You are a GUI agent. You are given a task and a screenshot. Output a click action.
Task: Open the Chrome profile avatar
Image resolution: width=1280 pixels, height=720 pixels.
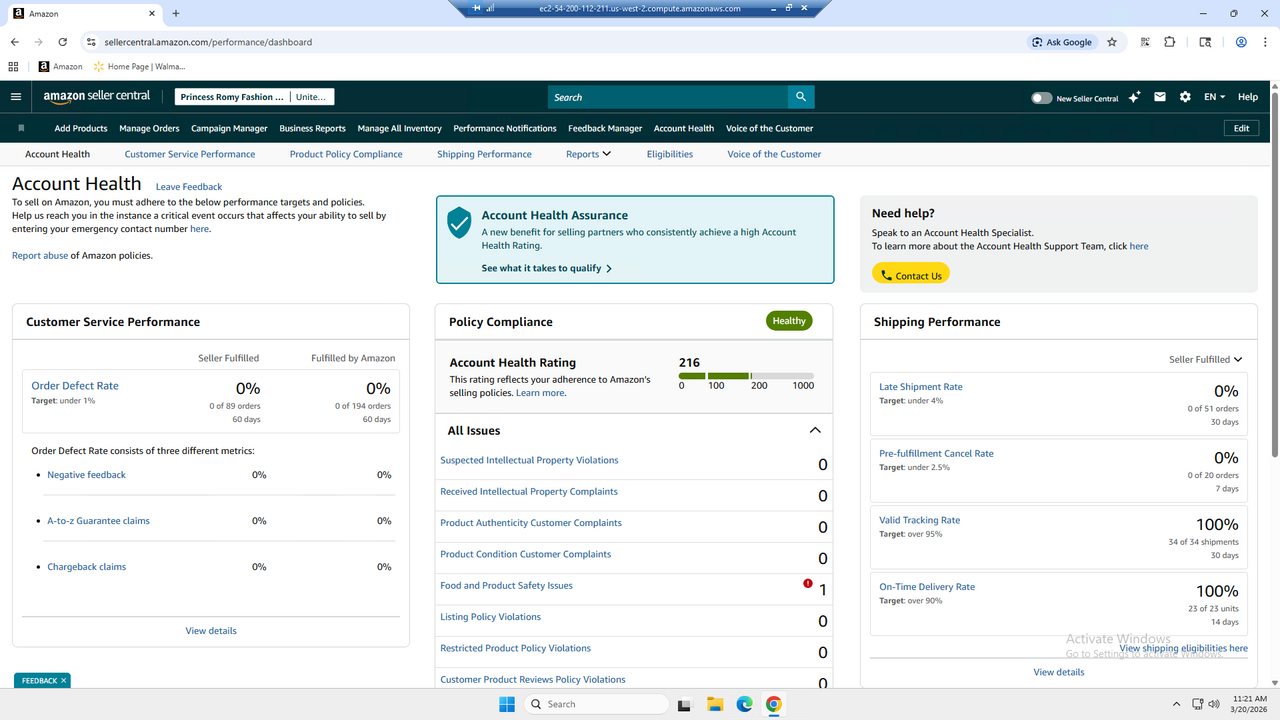[1241, 42]
